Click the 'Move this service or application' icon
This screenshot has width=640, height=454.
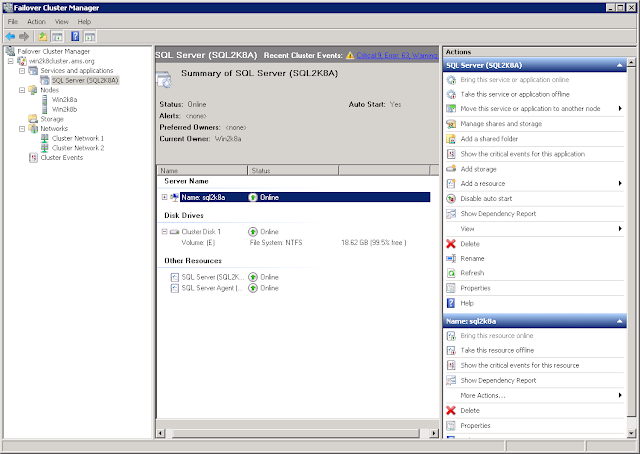pos(451,109)
